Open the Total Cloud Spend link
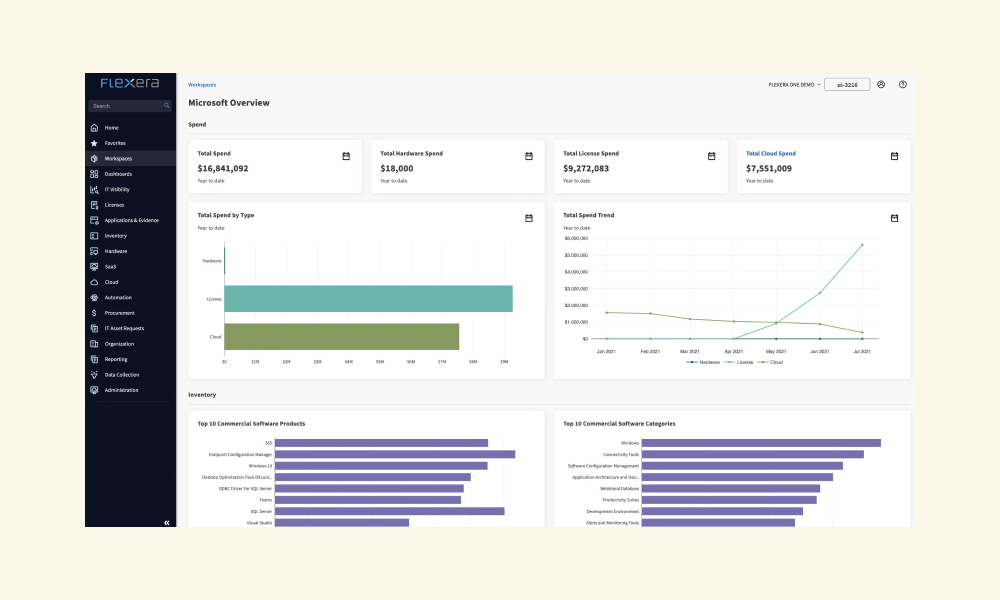This screenshot has height=600, width=1000. pos(770,154)
